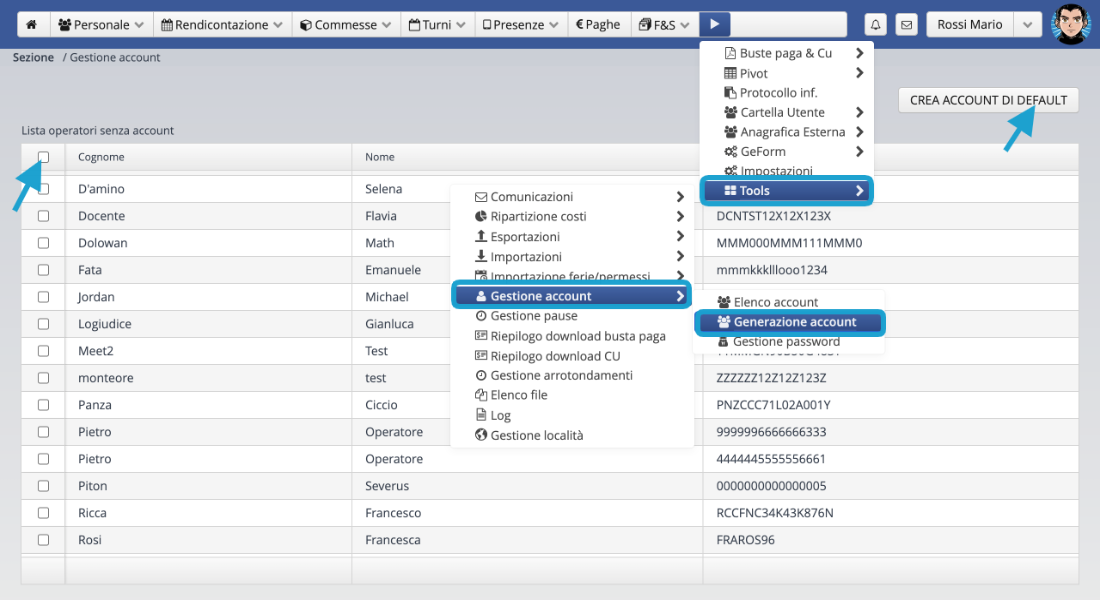This screenshot has height=600, width=1100.
Task: Expand the dropdown arrow beside Rossi Mario
Action: pyautogui.click(x=1028, y=25)
